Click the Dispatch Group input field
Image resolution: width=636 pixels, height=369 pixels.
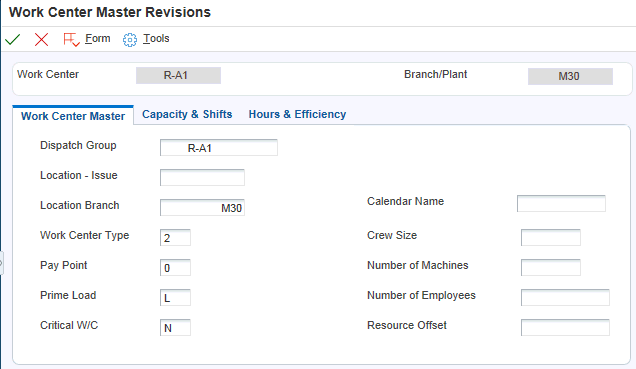pyautogui.click(x=219, y=148)
